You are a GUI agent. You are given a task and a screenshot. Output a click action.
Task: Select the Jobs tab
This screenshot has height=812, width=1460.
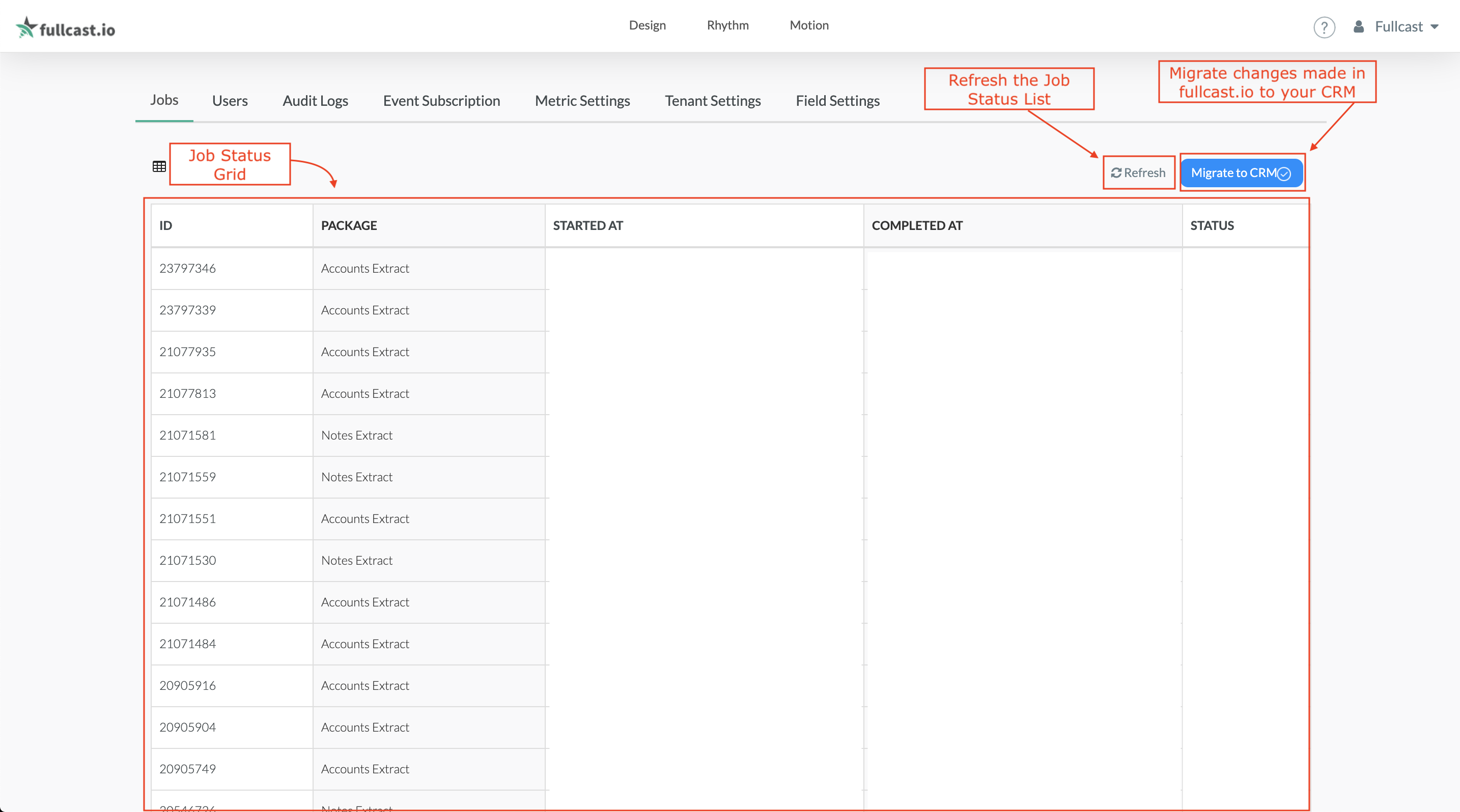pos(164,100)
